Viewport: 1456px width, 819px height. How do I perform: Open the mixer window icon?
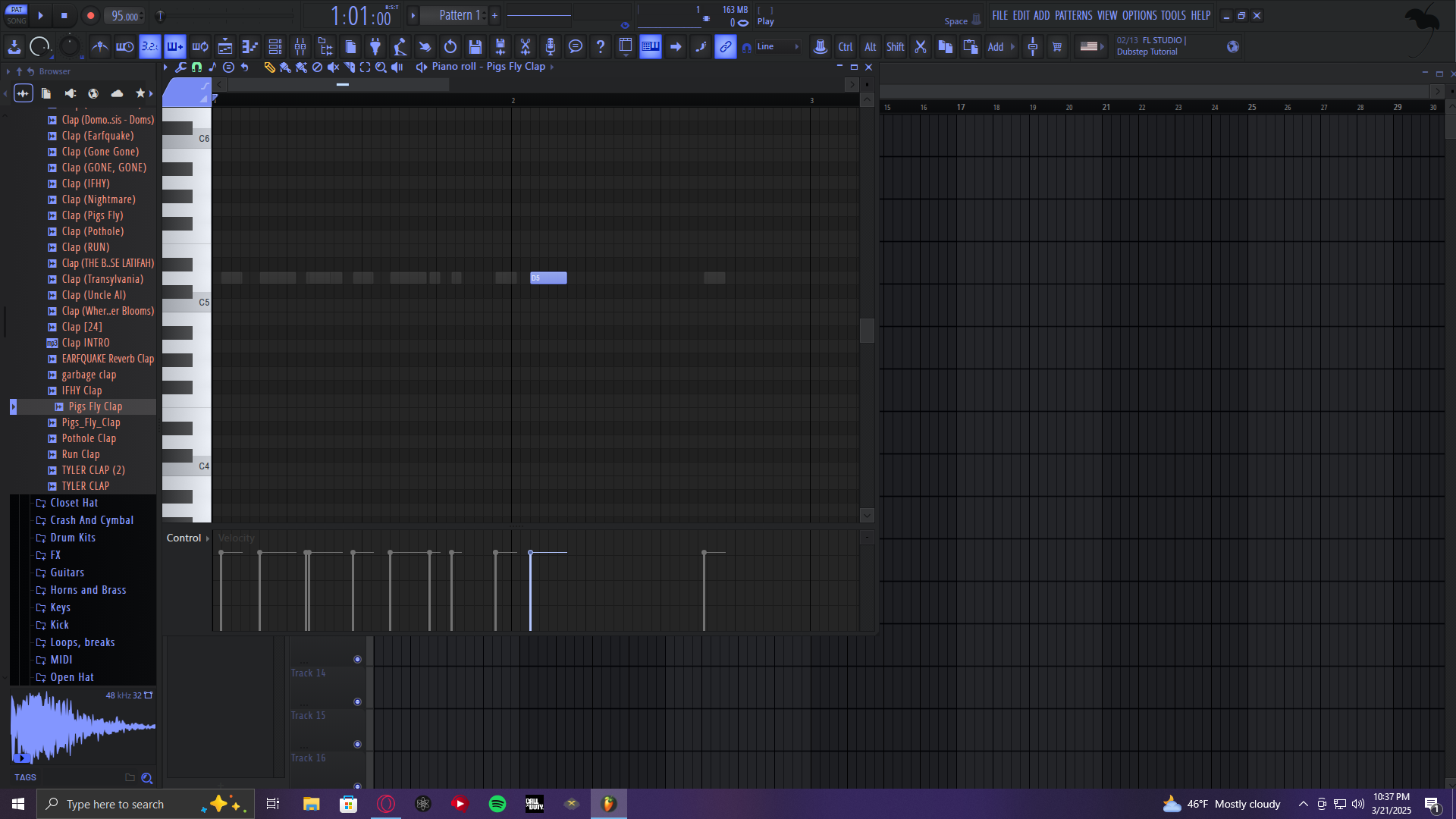(300, 47)
